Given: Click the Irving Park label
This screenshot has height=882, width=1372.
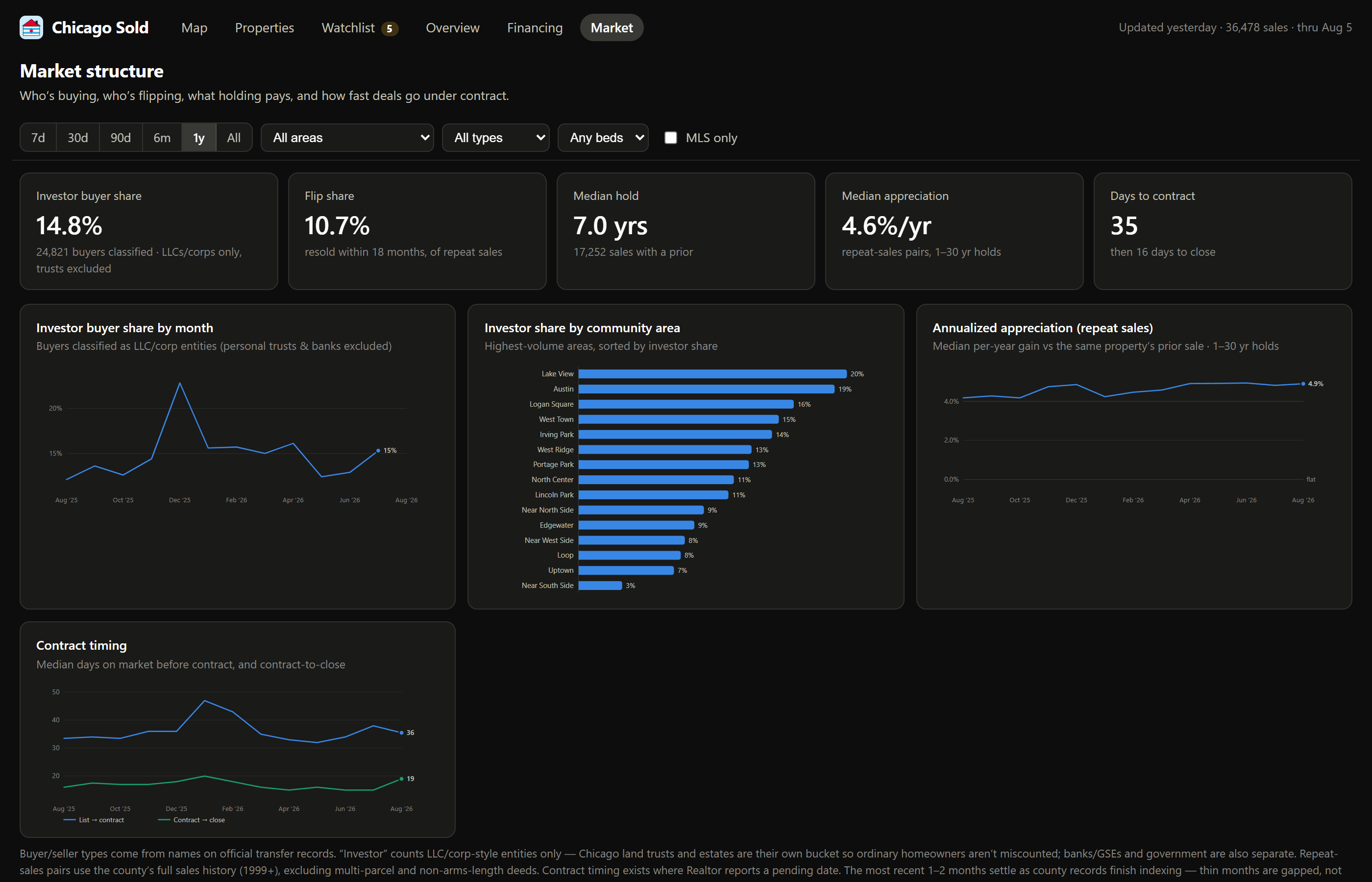Looking at the screenshot, I should (557, 435).
